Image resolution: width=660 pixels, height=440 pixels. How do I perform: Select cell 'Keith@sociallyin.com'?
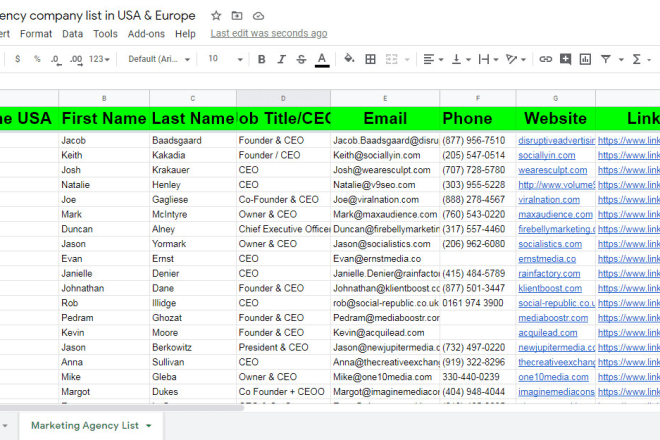tap(385, 155)
